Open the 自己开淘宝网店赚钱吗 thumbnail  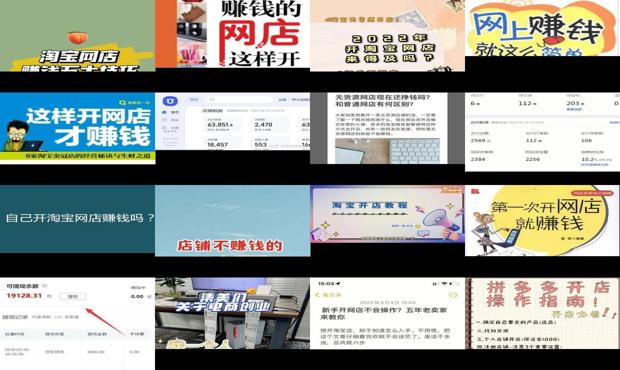(x=78, y=219)
